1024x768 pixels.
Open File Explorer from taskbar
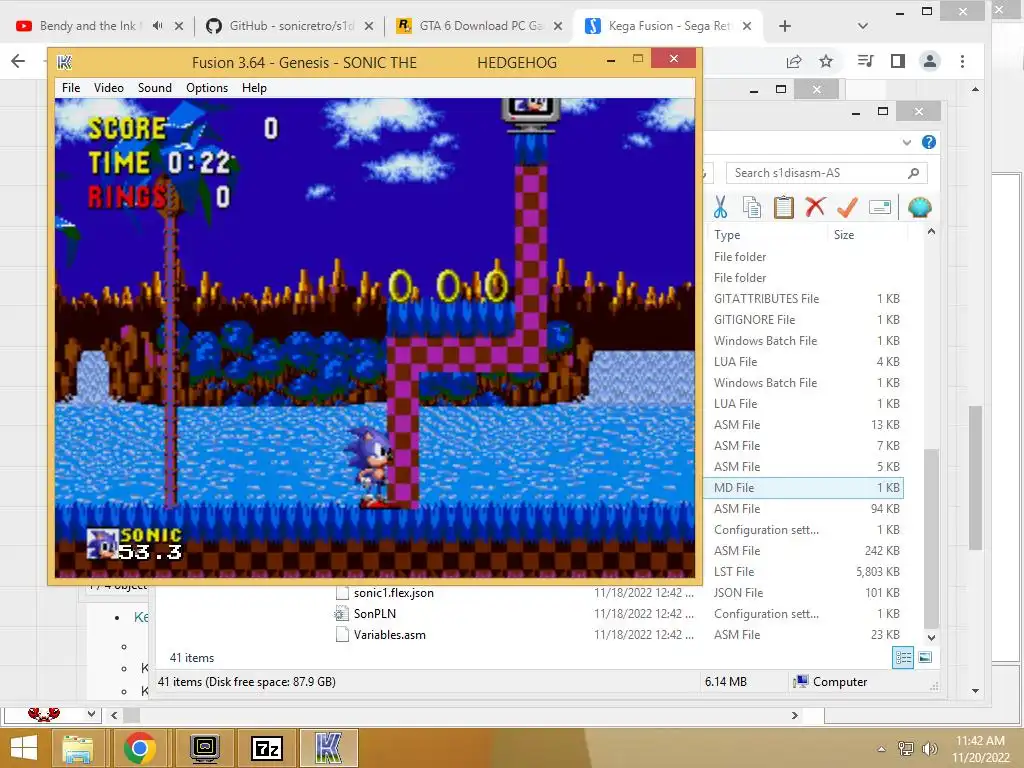coord(78,748)
